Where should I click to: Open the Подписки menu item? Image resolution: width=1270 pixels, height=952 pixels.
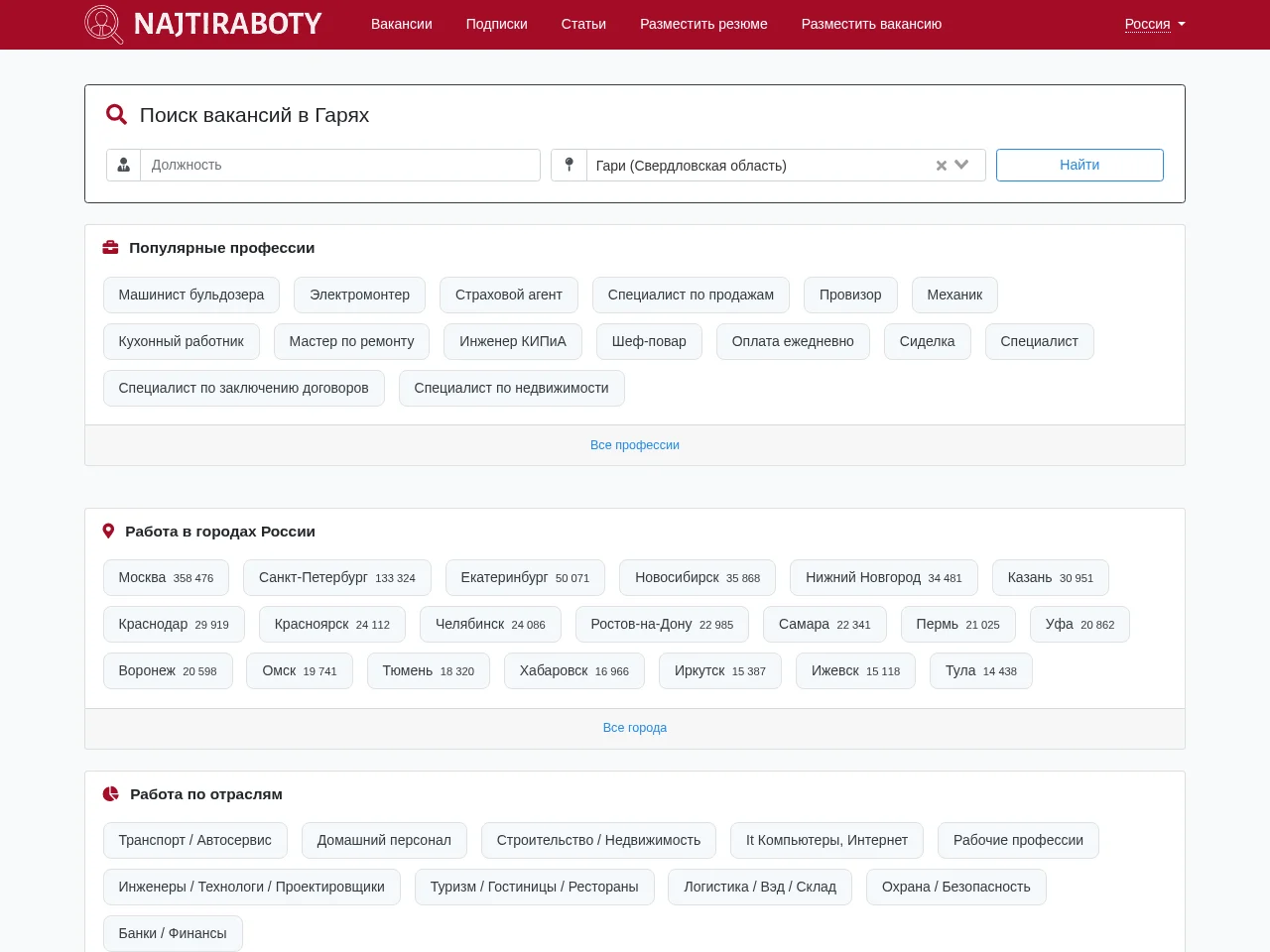(497, 24)
